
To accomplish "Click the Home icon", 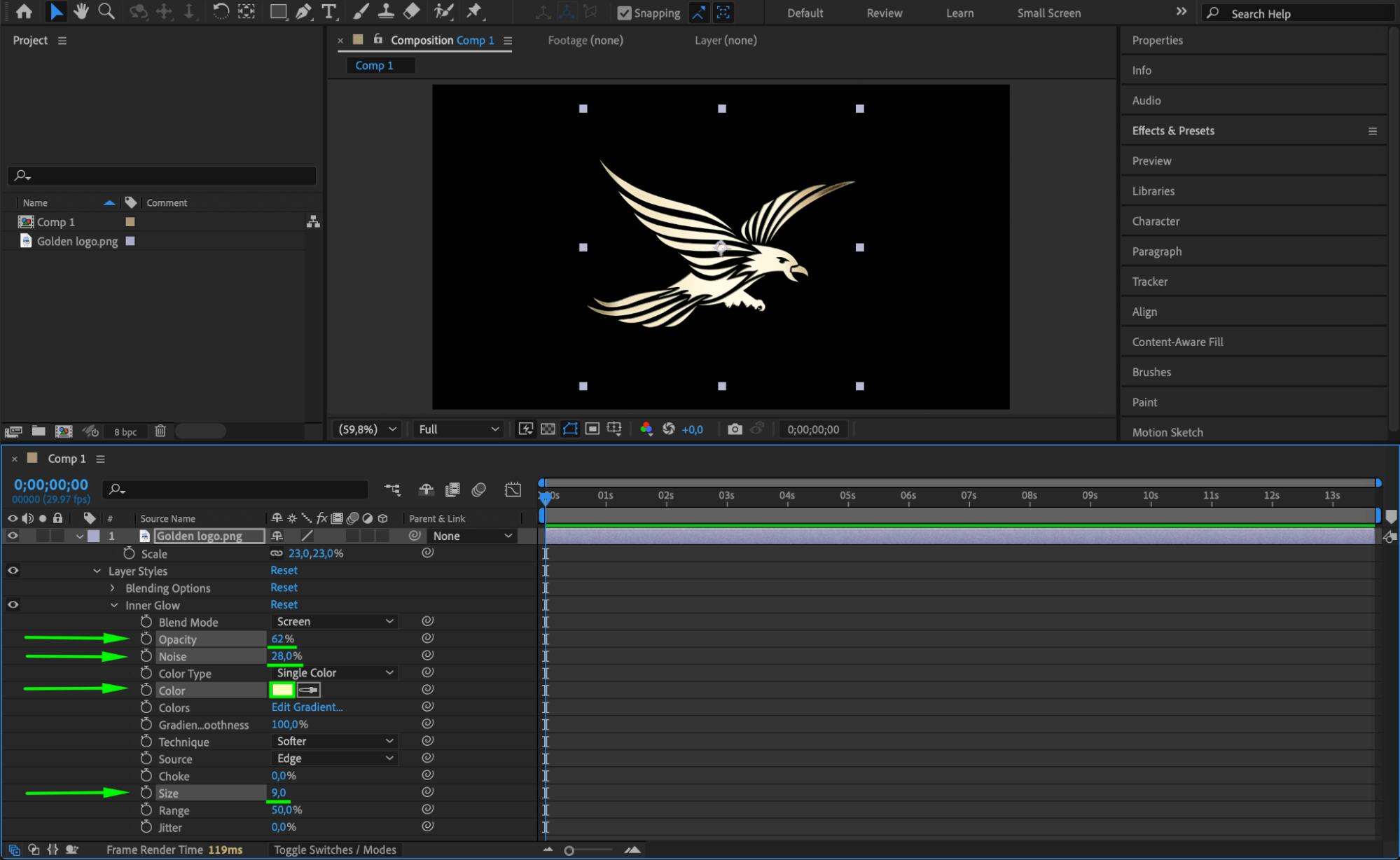I will [24, 11].
